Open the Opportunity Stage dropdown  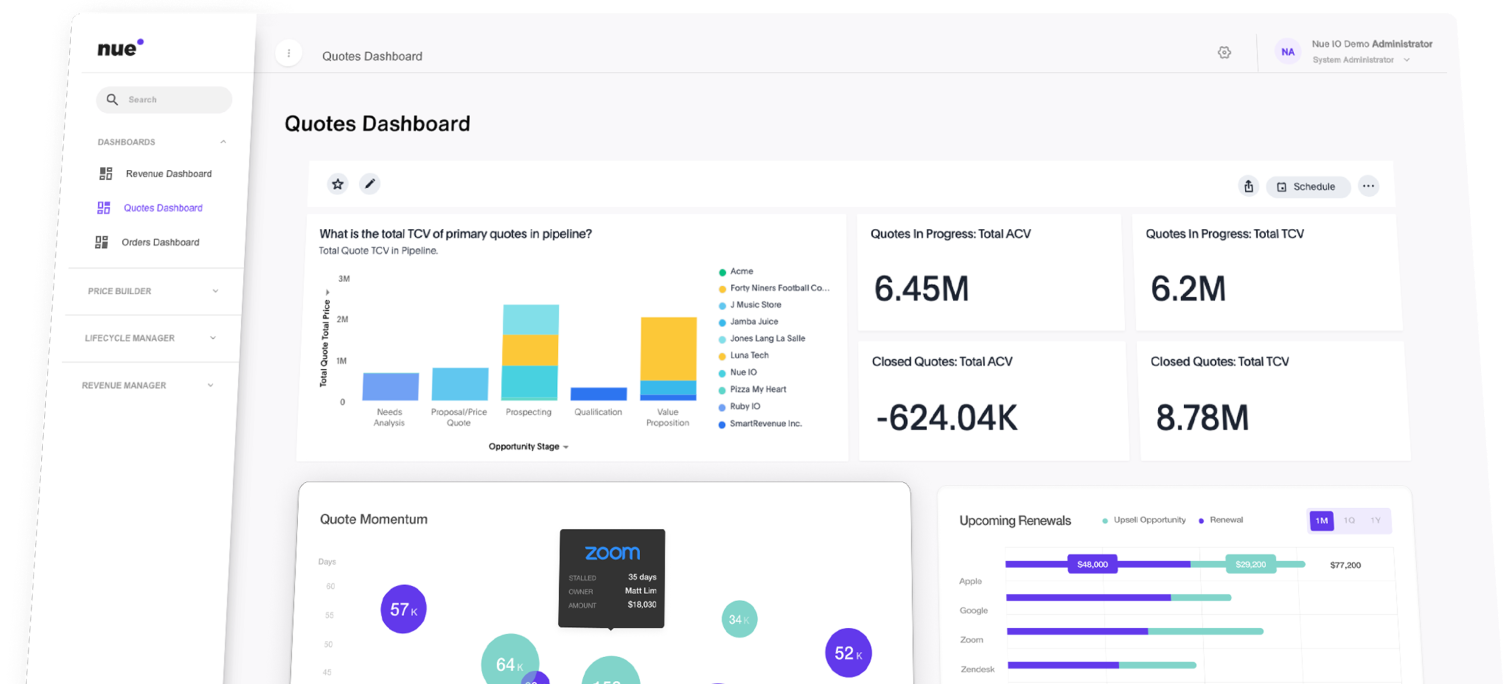pyautogui.click(x=528, y=447)
